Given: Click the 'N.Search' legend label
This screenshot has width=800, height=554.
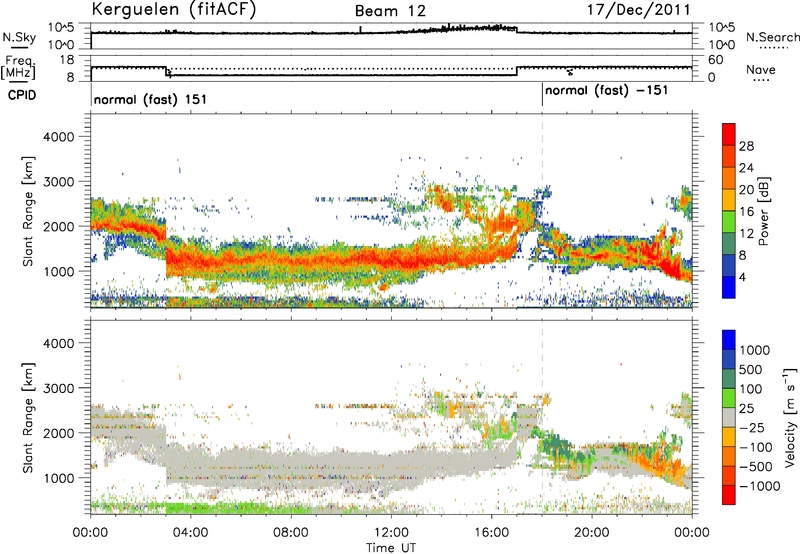Looking at the screenshot, I should (772, 37).
